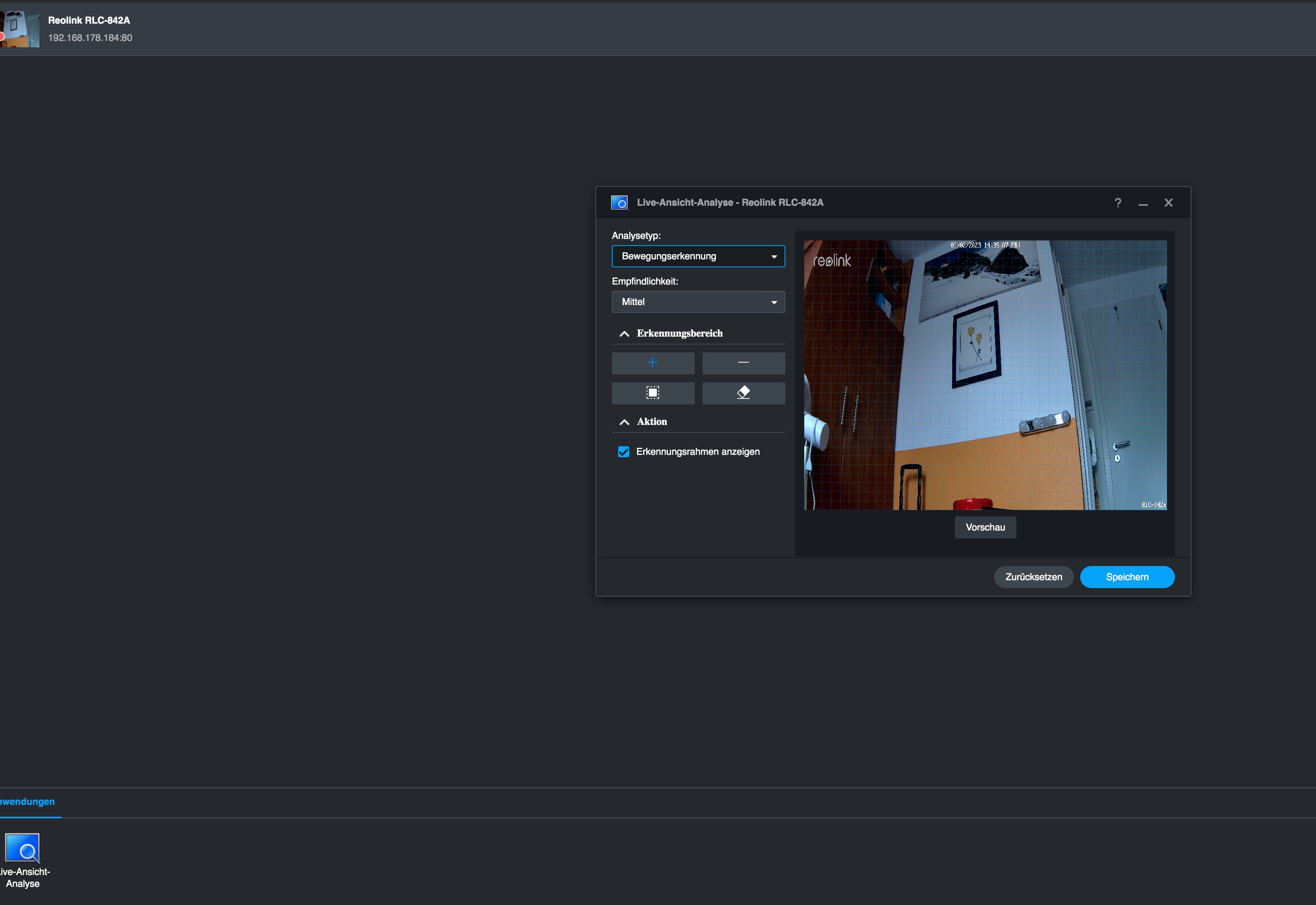The image size is (1316, 905).
Task: Click the Reolink RLC-842A camera thumbnail
Action: click(x=20, y=29)
